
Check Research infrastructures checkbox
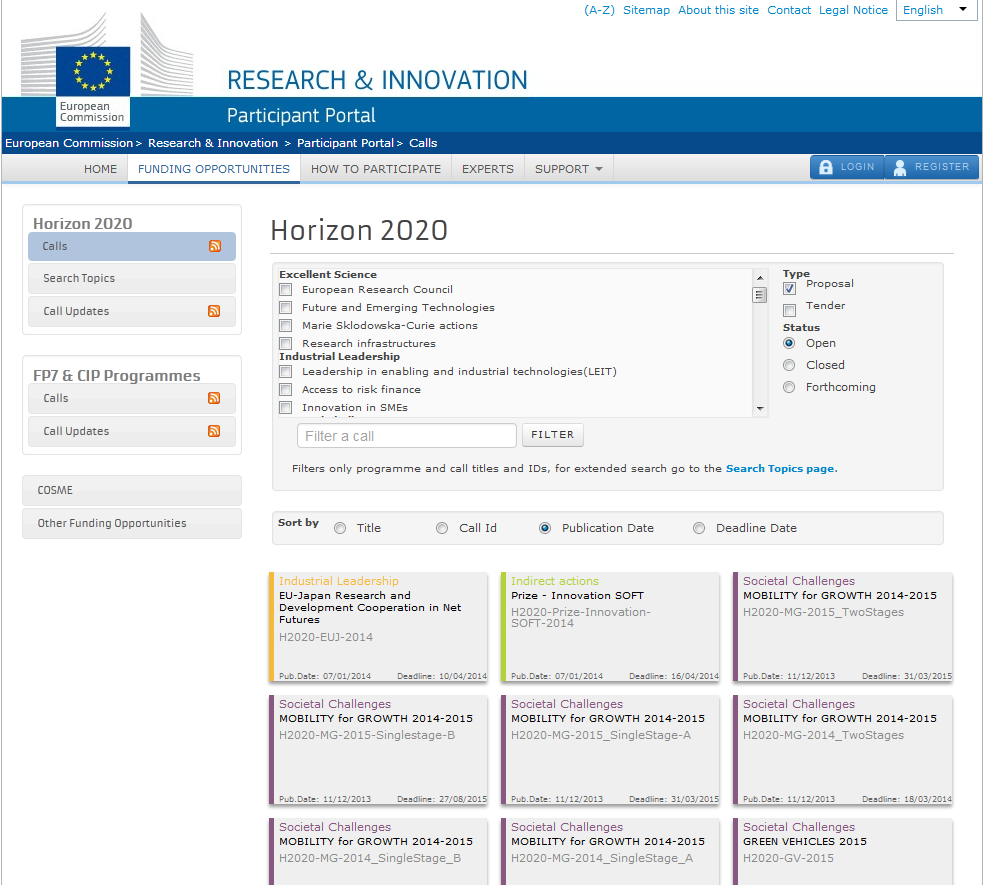click(x=286, y=344)
